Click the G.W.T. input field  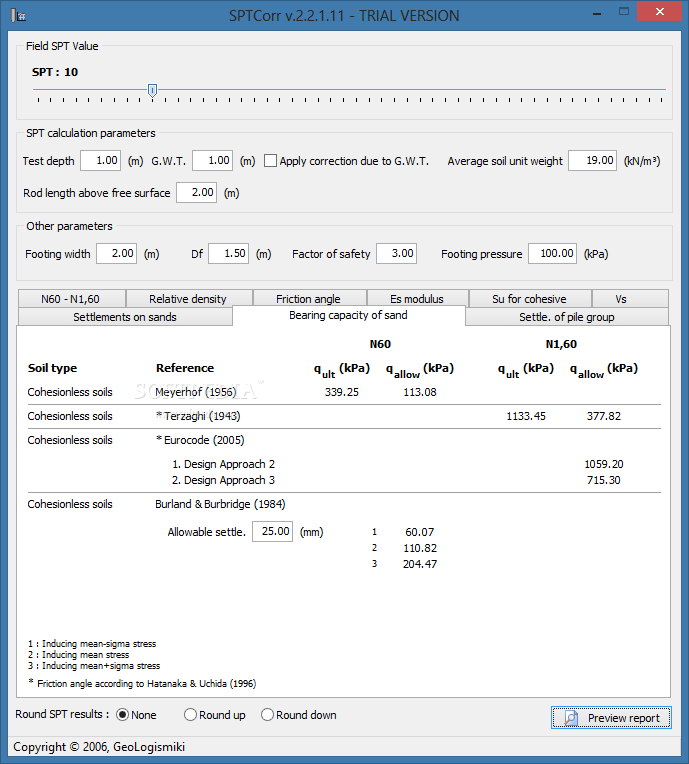212,160
